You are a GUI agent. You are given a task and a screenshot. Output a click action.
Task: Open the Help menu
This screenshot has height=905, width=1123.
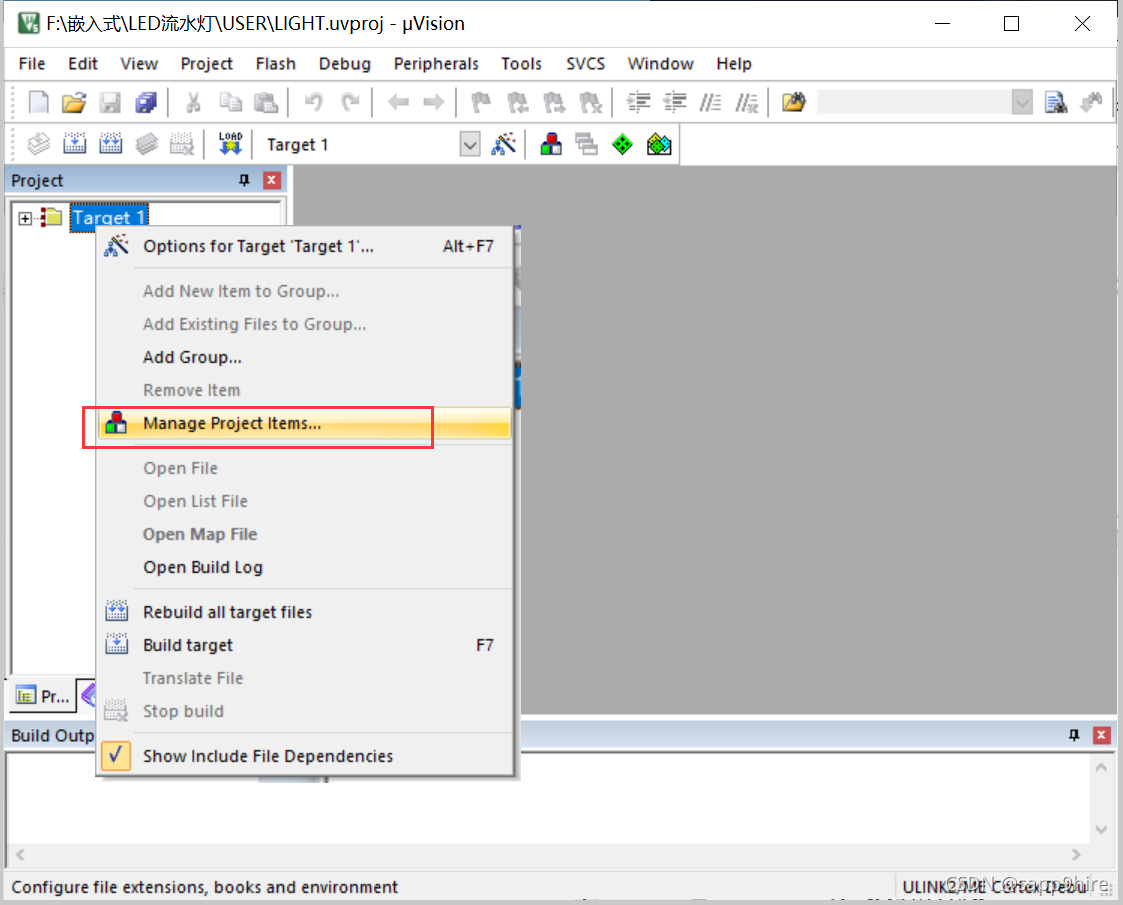tap(734, 64)
